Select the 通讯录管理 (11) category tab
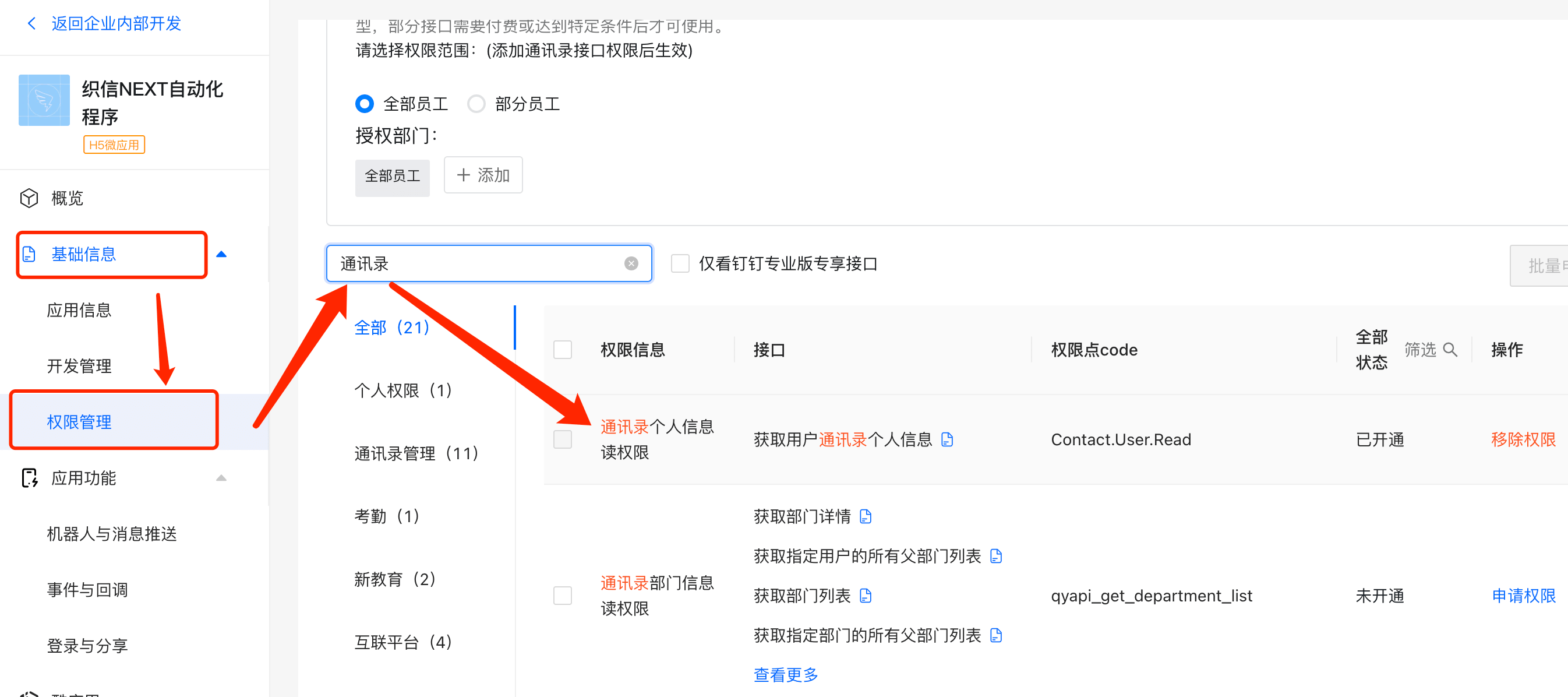1568x697 pixels. pos(416,453)
